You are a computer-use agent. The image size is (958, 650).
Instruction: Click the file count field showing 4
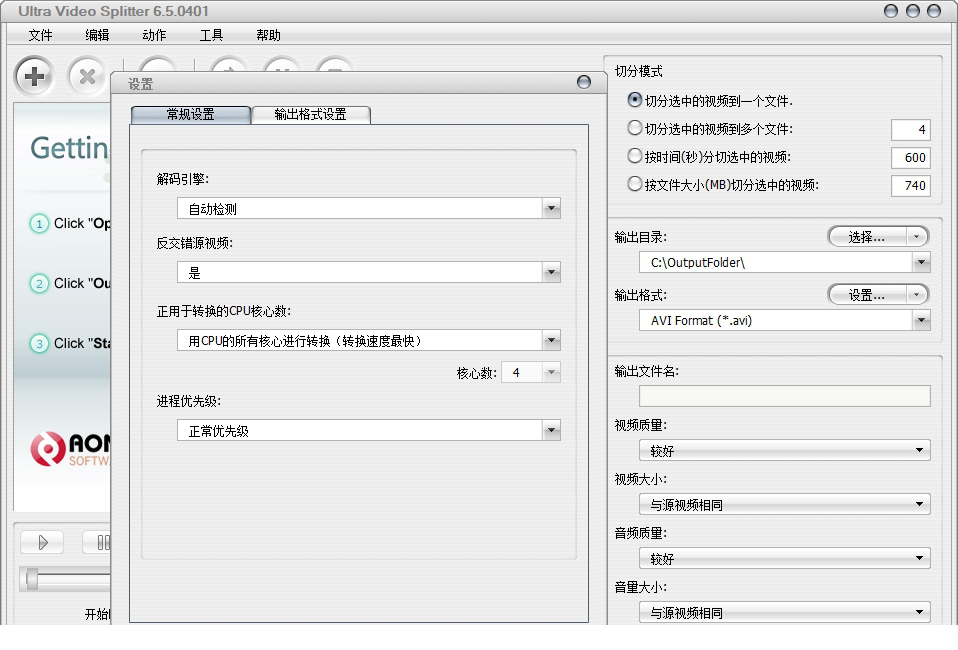tap(910, 130)
